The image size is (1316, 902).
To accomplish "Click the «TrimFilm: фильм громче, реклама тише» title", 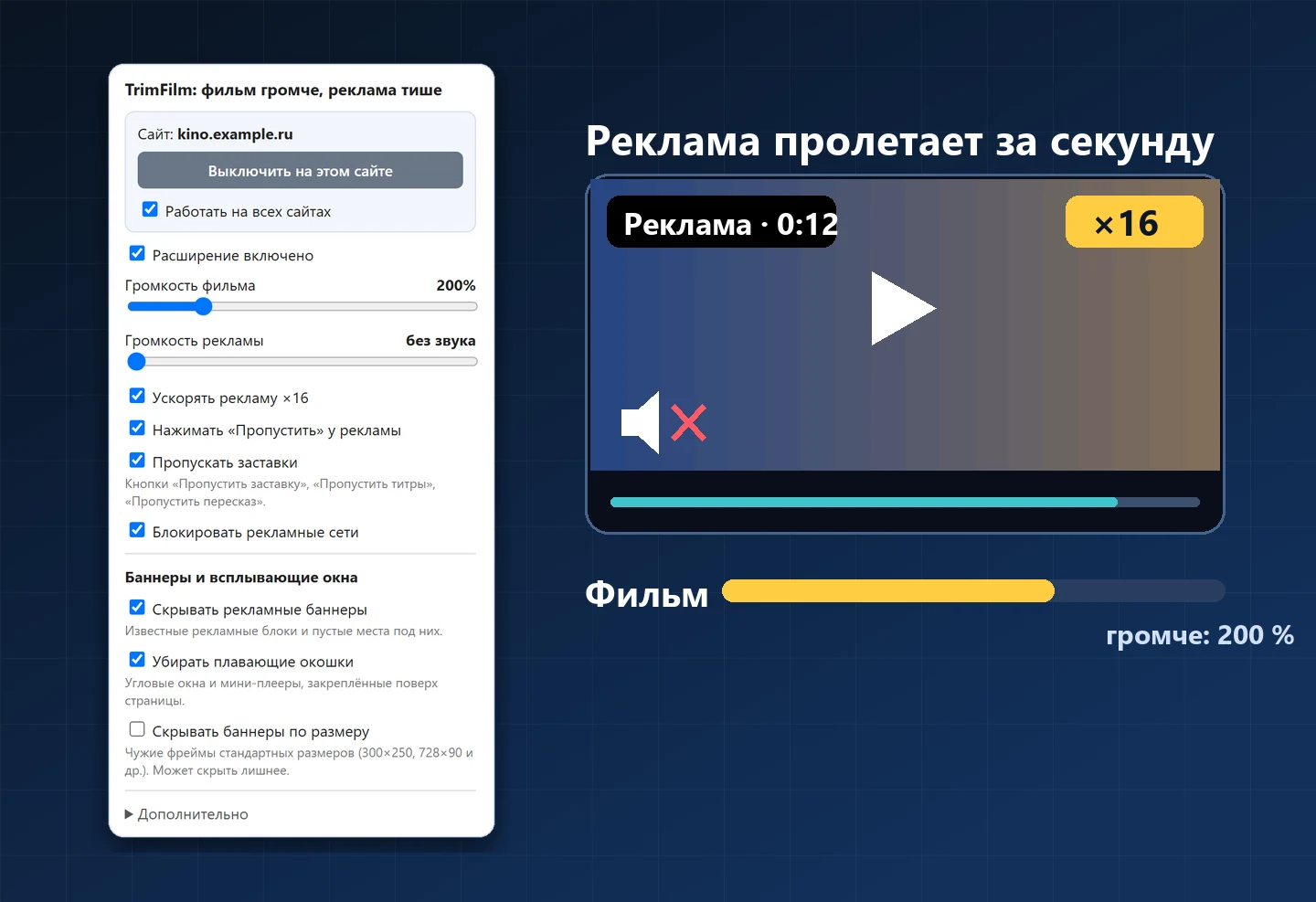I will coord(283,90).
